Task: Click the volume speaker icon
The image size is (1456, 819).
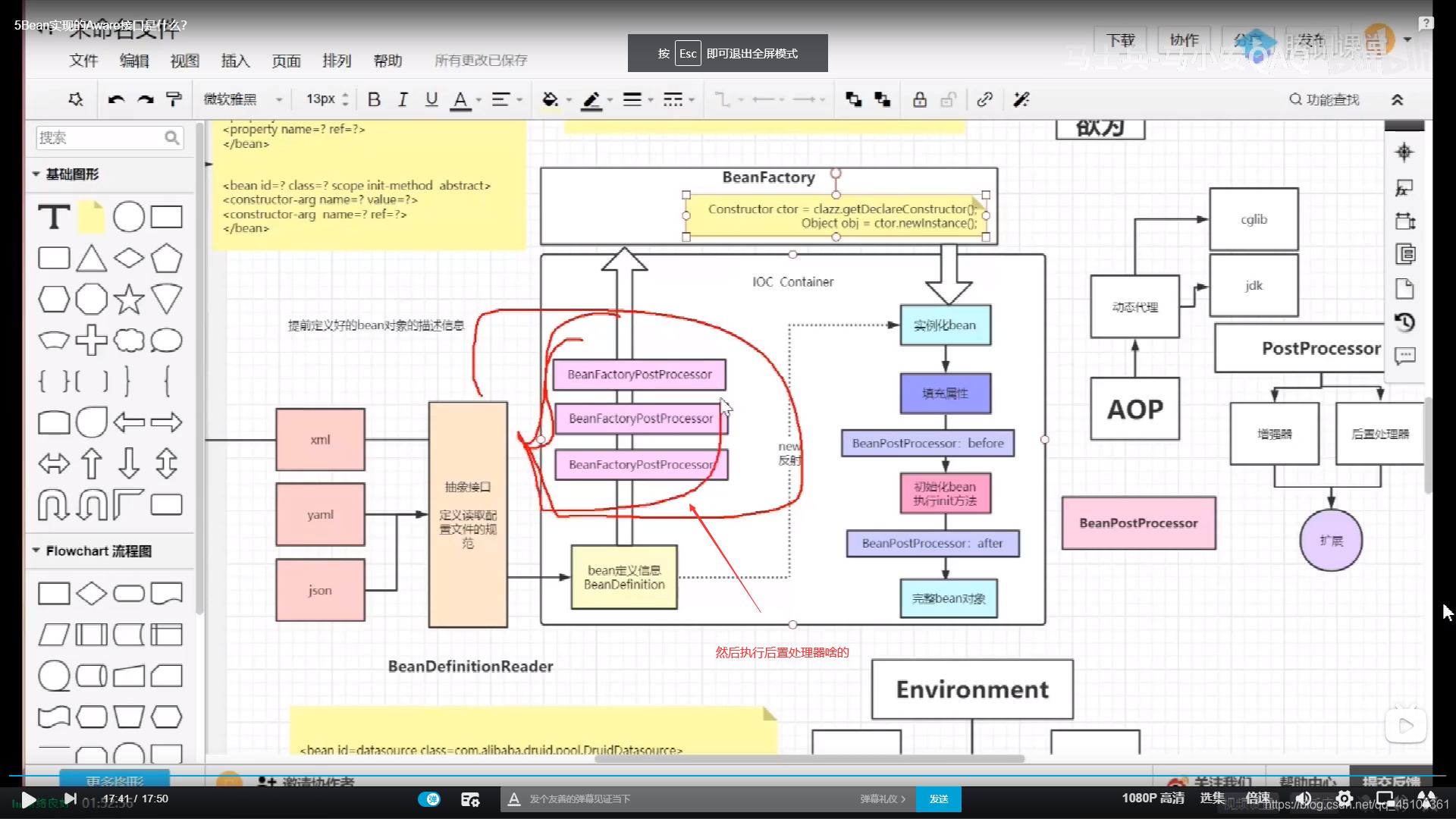Action: (x=1304, y=799)
